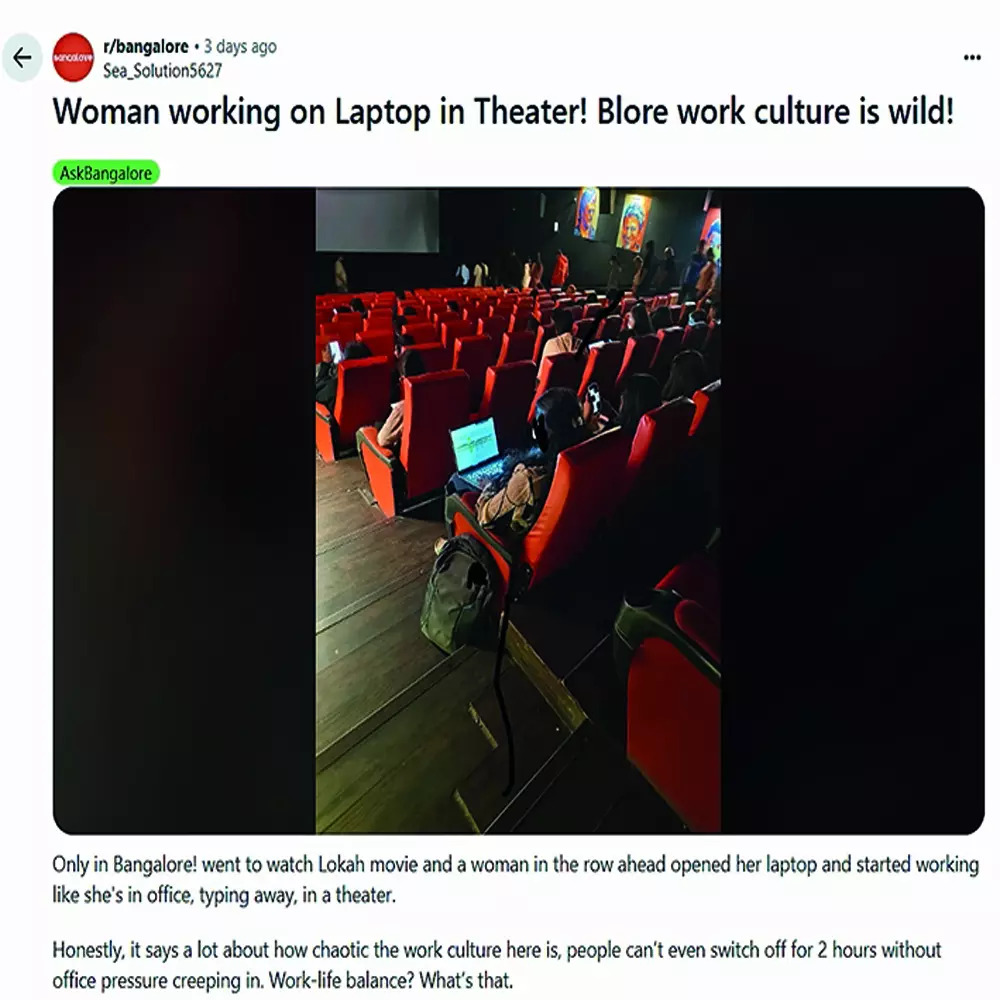Open the three-dot post options menu

[972, 58]
